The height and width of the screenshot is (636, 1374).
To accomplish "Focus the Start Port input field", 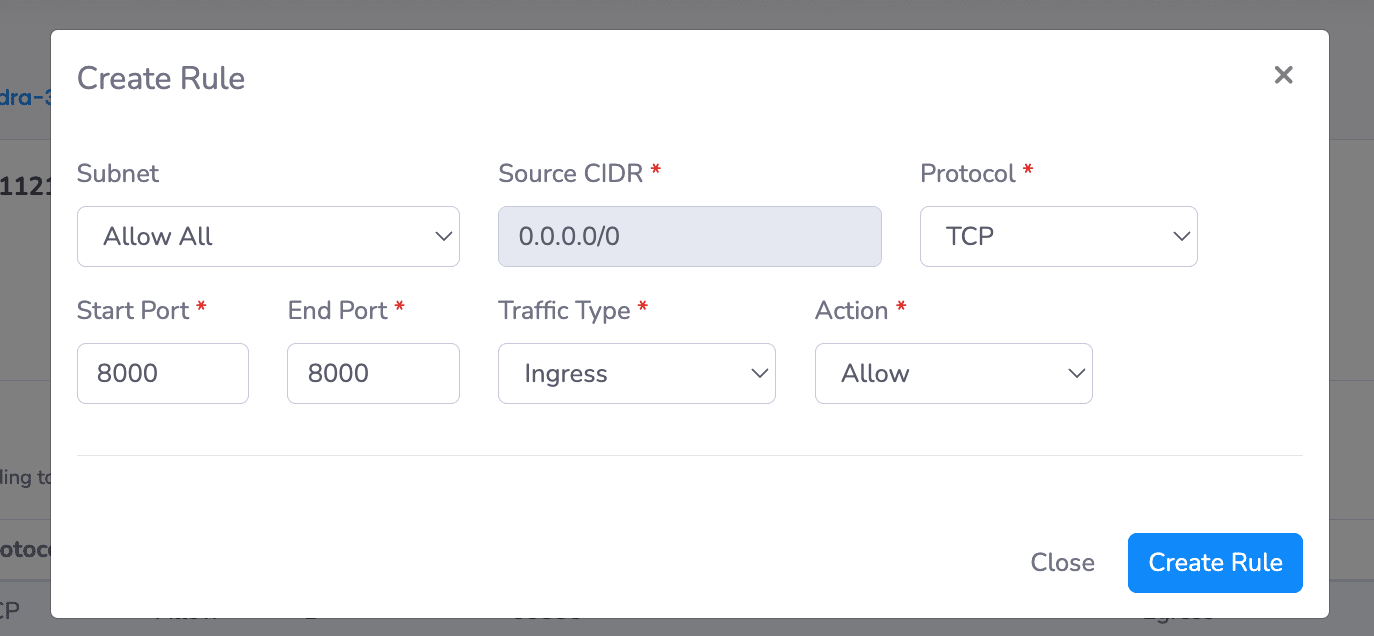I will click(162, 374).
